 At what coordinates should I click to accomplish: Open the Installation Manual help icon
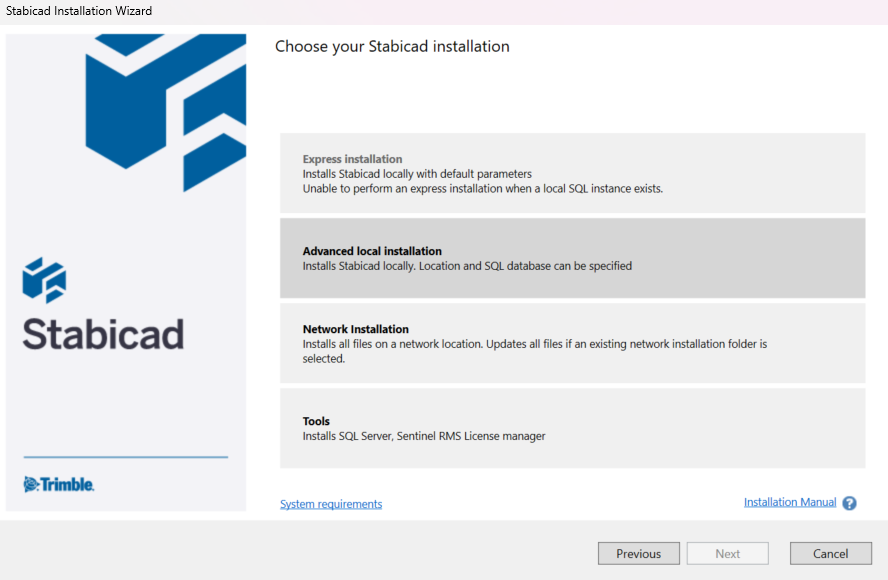[849, 503]
